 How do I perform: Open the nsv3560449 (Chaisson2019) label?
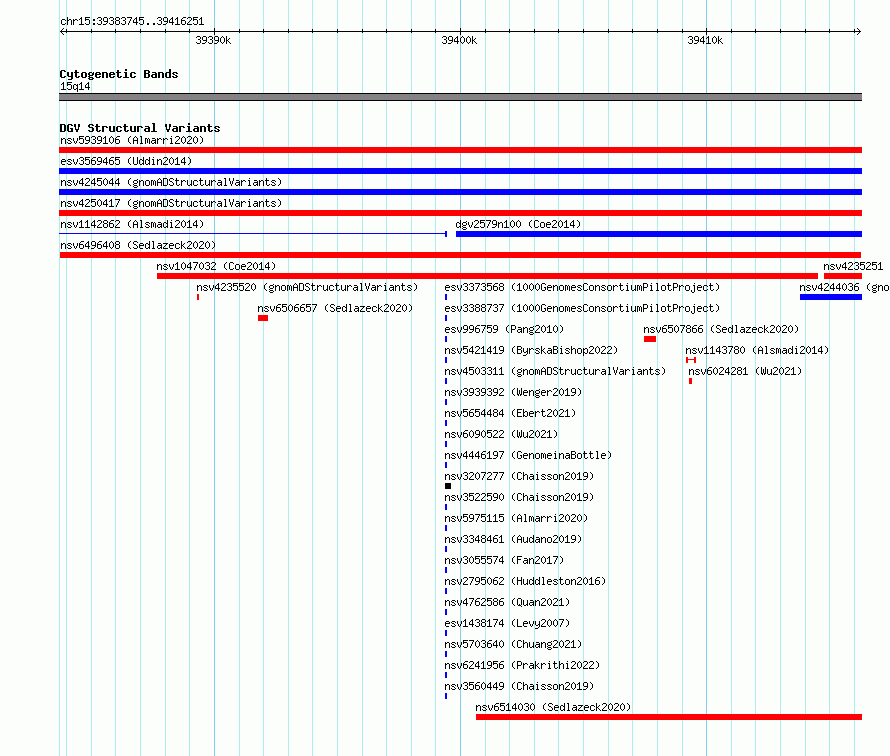click(519, 686)
